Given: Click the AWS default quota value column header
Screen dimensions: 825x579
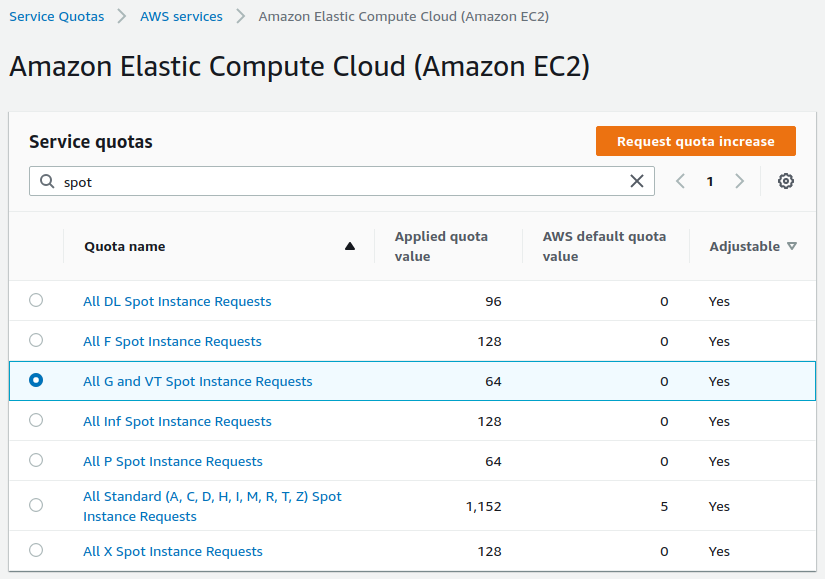Looking at the screenshot, I should [x=605, y=246].
